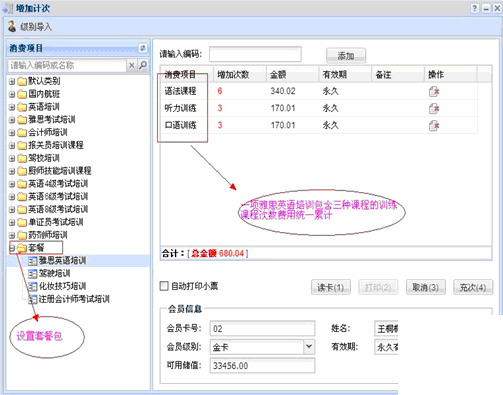
Task: Expand the 默认类别 folder
Action: (x=12, y=81)
